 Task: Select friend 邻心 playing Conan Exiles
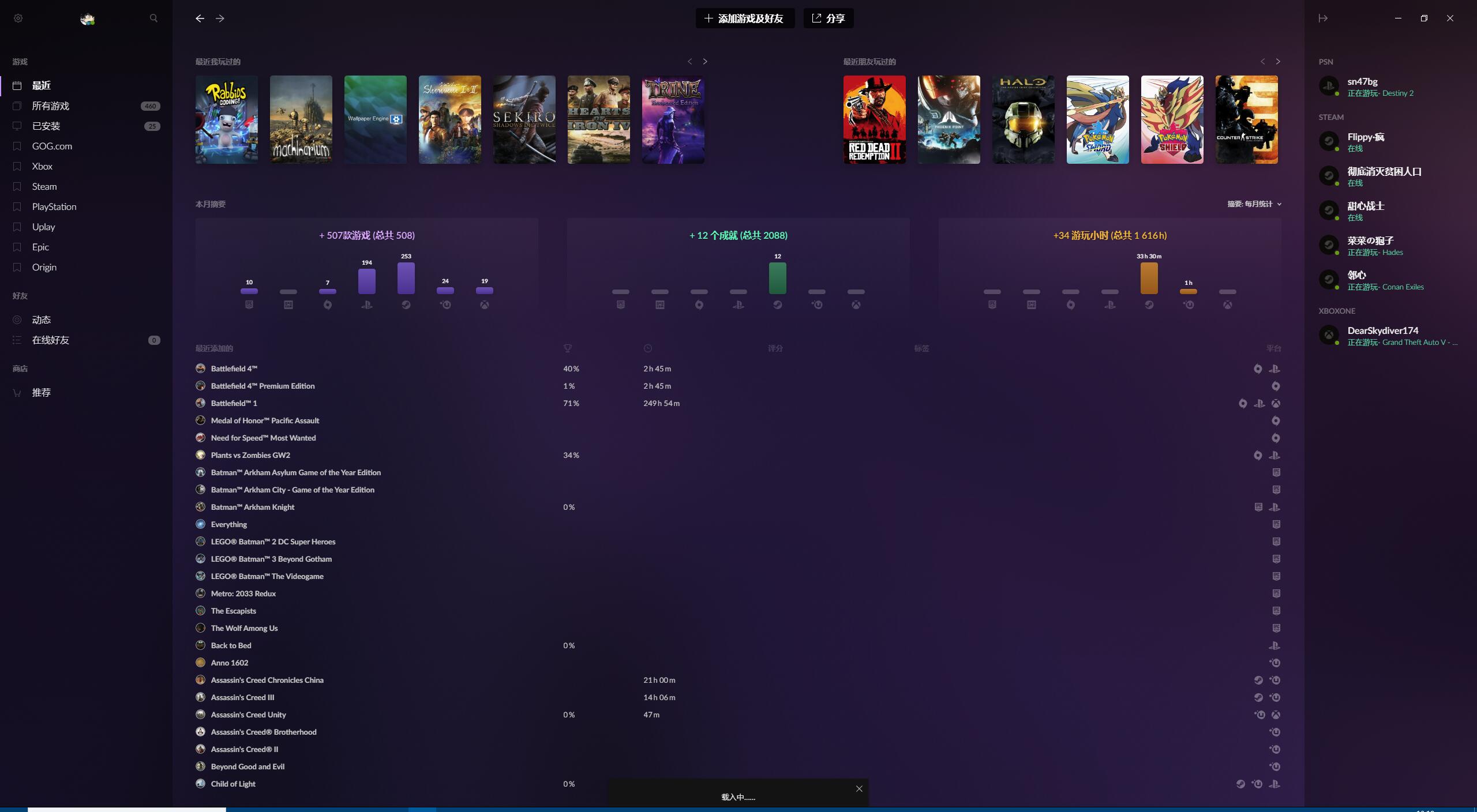[x=1390, y=280]
